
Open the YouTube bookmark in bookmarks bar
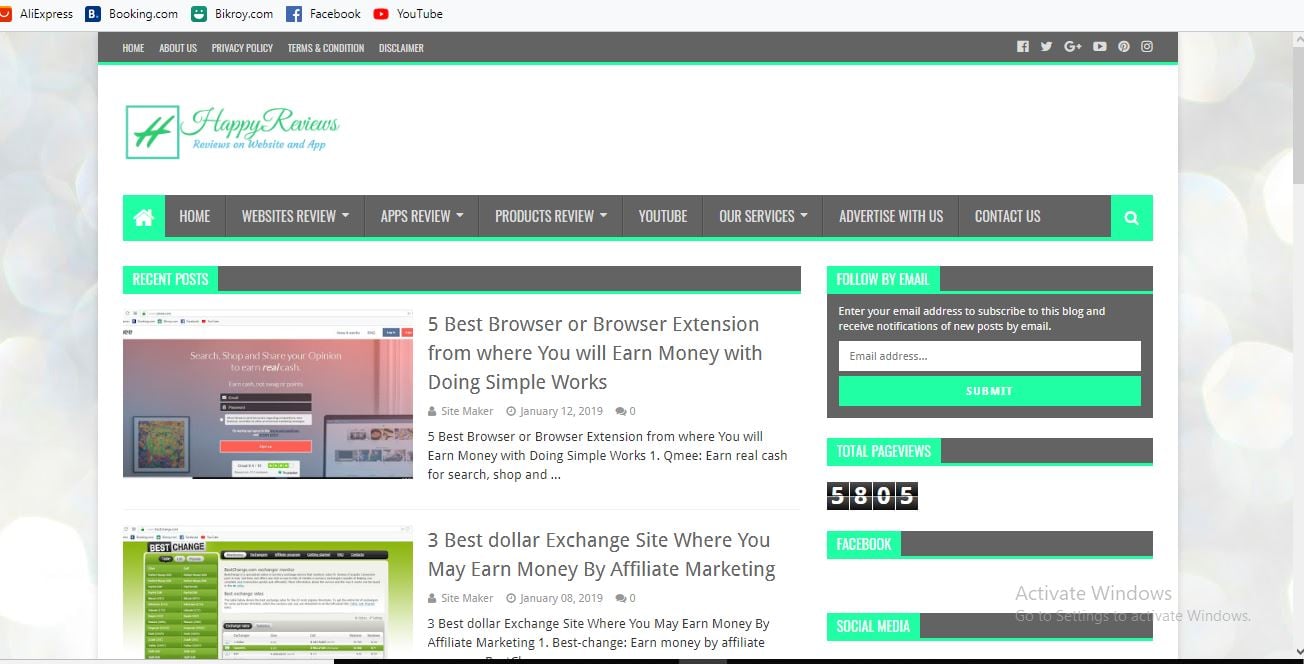[408, 14]
